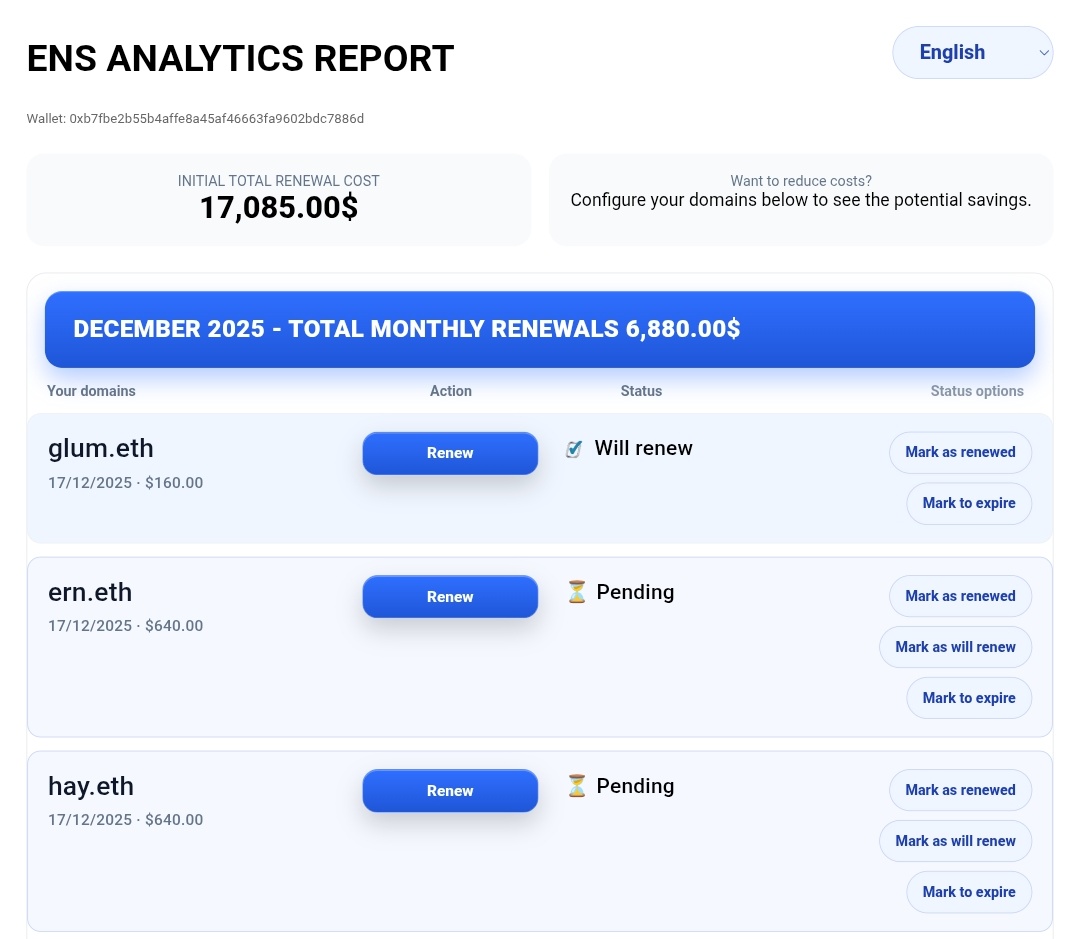1080x939 pixels.
Task: Click the ern.eth domain name
Action: point(90,592)
